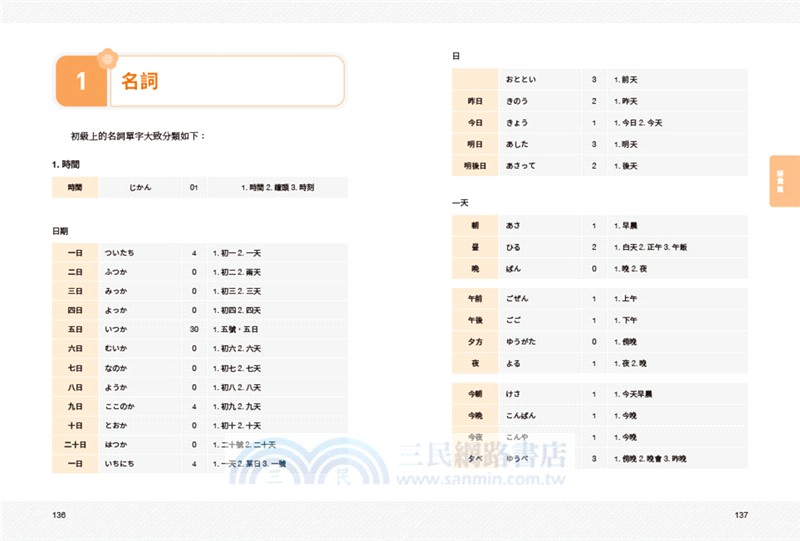Click the sentence 初級上的名詞單字大致分類如下
Image resolution: width=800 pixels, height=541 pixels.
coord(138,136)
